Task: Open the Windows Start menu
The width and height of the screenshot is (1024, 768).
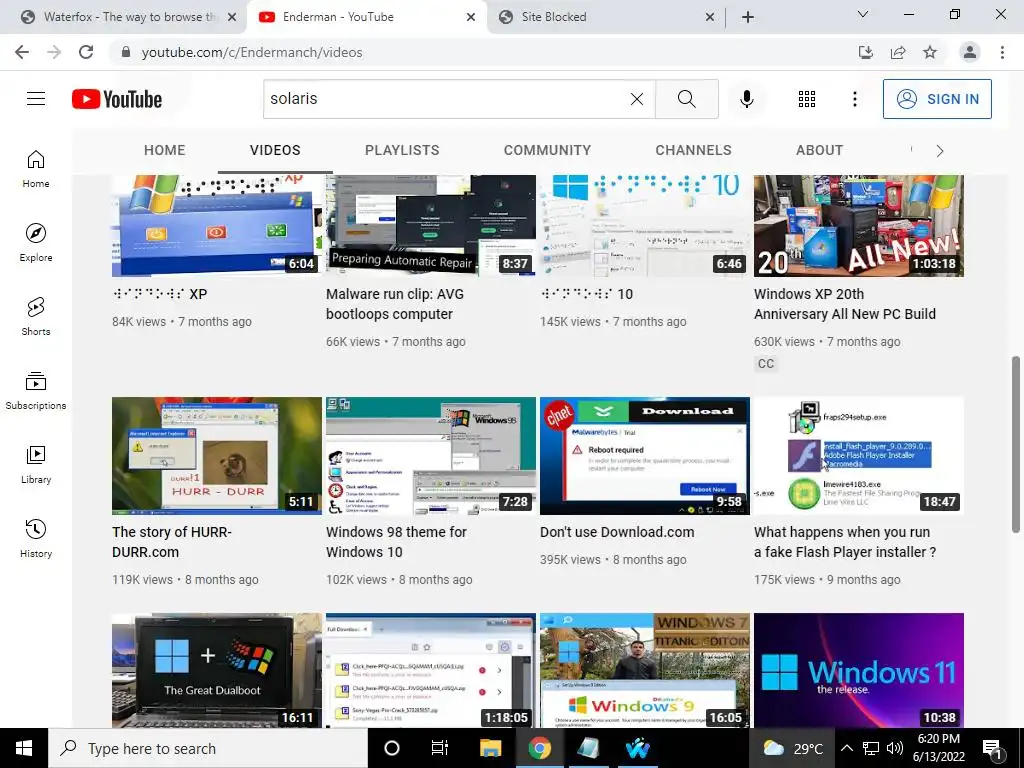Action: click(24, 748)
